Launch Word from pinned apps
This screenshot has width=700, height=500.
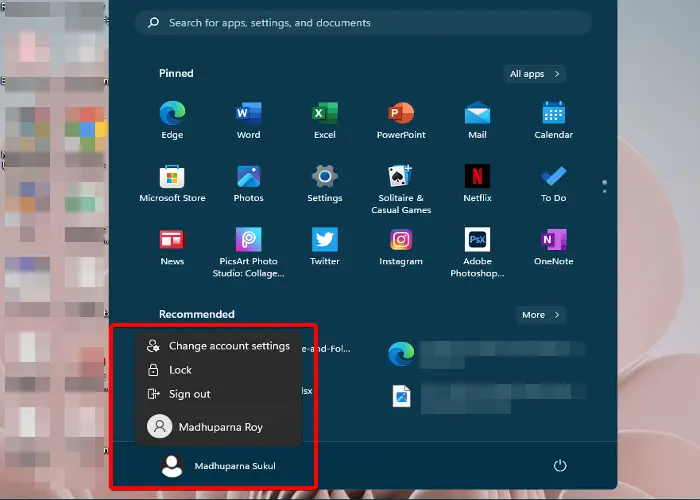(x=249, y=120)
